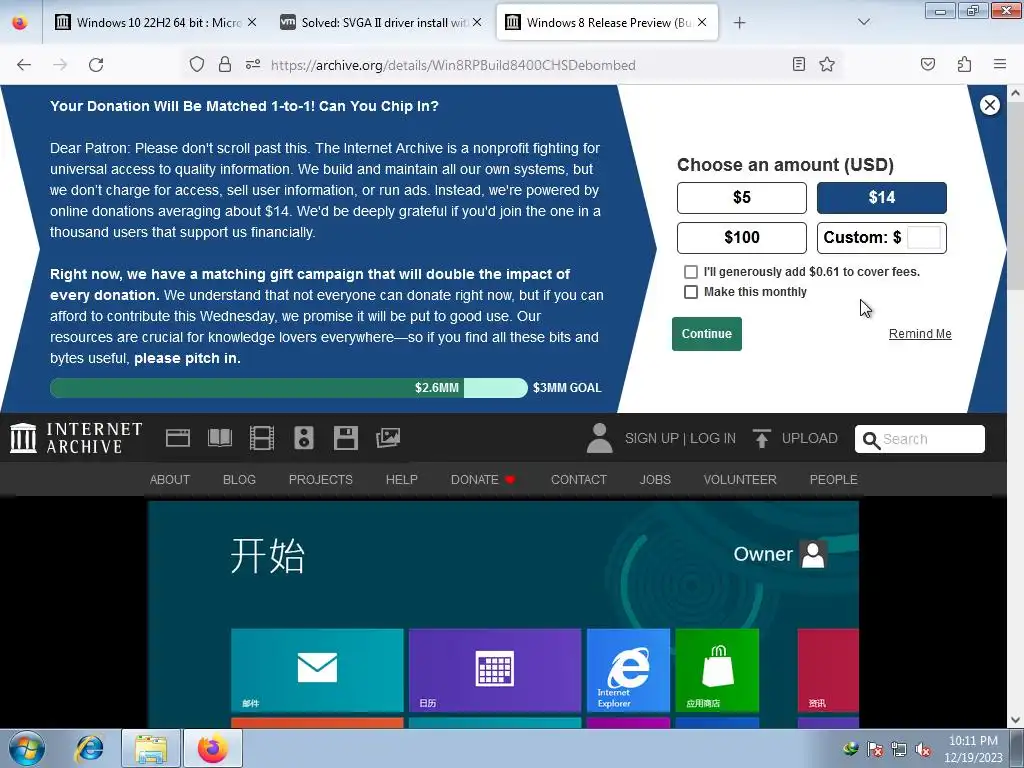Click the site security padlock icon

(x=225, y=64)
